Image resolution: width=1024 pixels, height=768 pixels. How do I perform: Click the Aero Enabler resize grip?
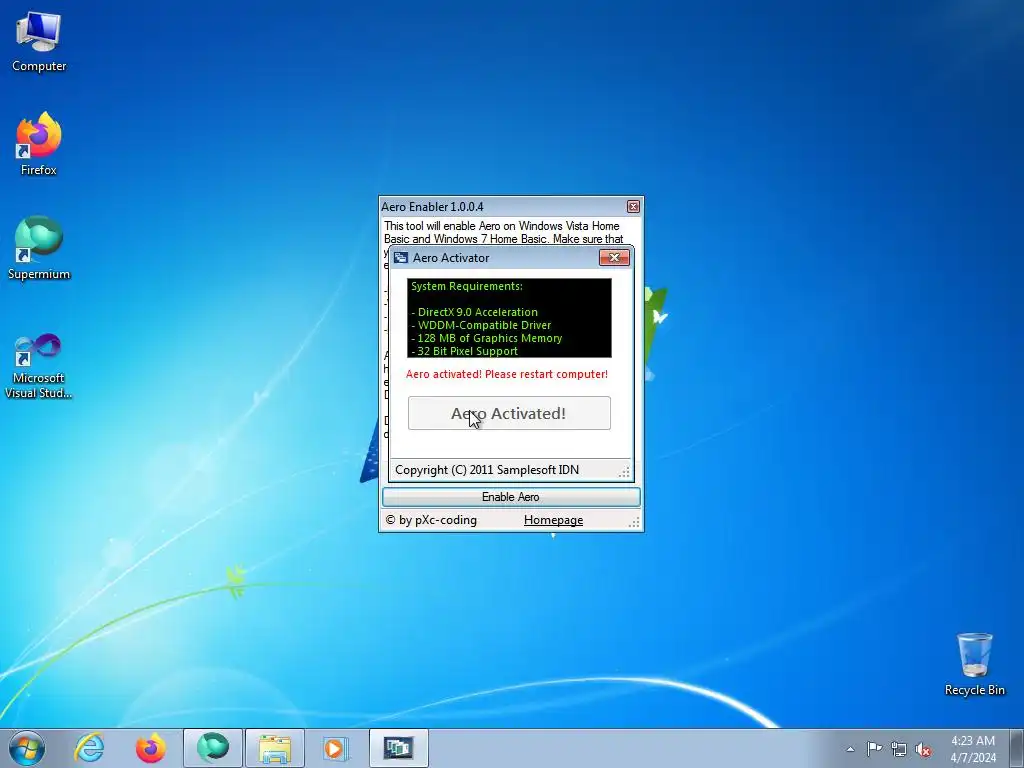pyautogui.click(x=634, y=521)
